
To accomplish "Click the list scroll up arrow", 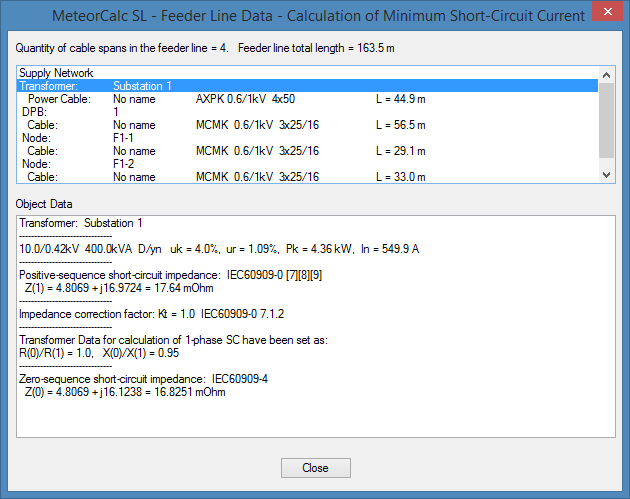I will pyautogui.click(x=606, y=75).
